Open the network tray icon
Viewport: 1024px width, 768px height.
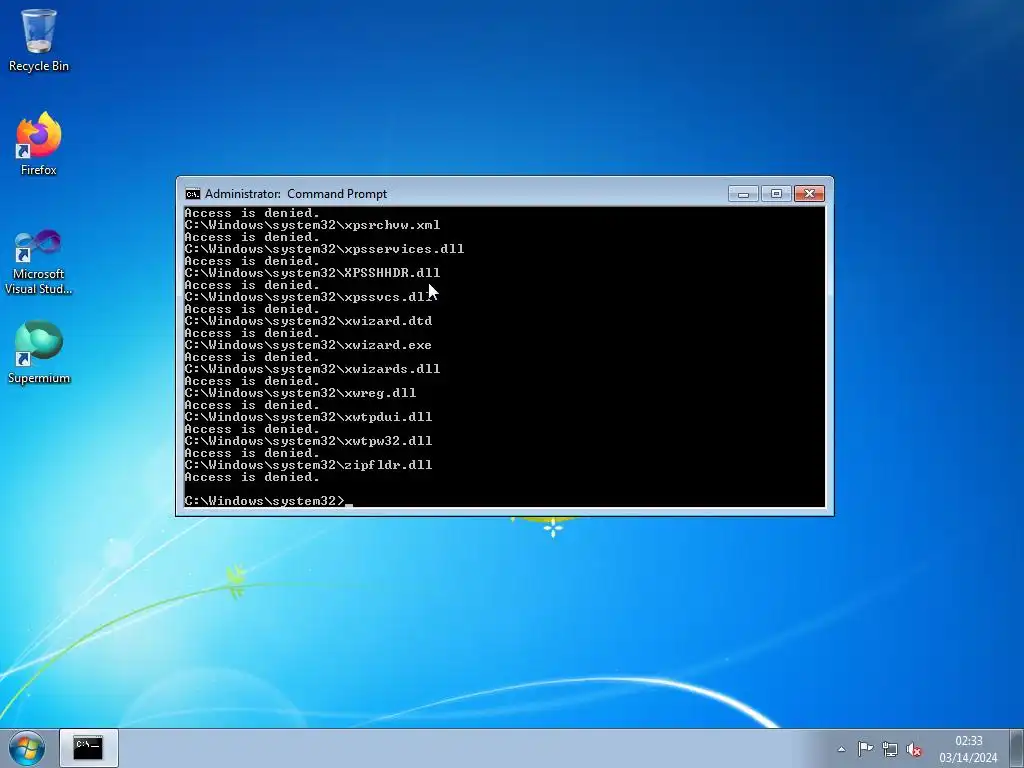pyautogui.click(x=889, y=749)
